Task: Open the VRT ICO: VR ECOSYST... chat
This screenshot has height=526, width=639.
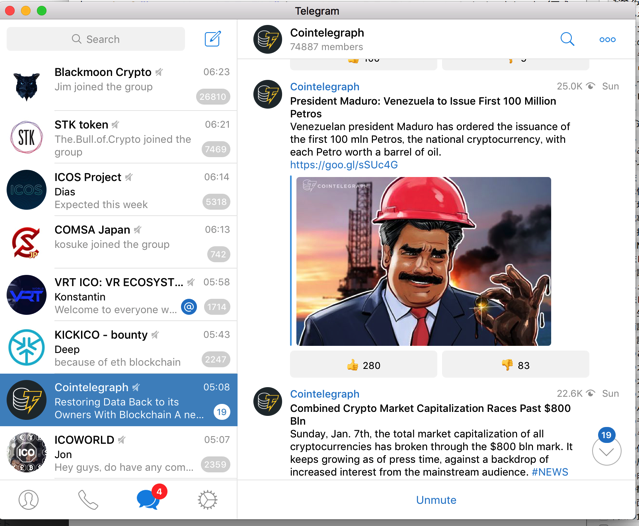Action: (119, 295)
